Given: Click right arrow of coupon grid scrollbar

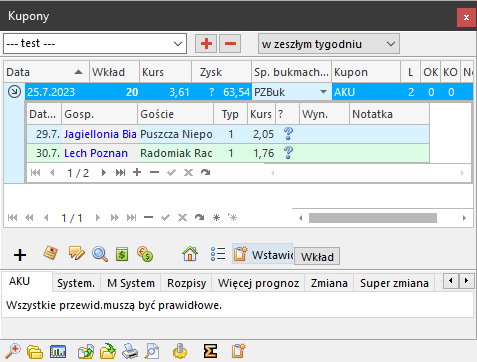Looking at the screenshot, I should tap(464, 218).
